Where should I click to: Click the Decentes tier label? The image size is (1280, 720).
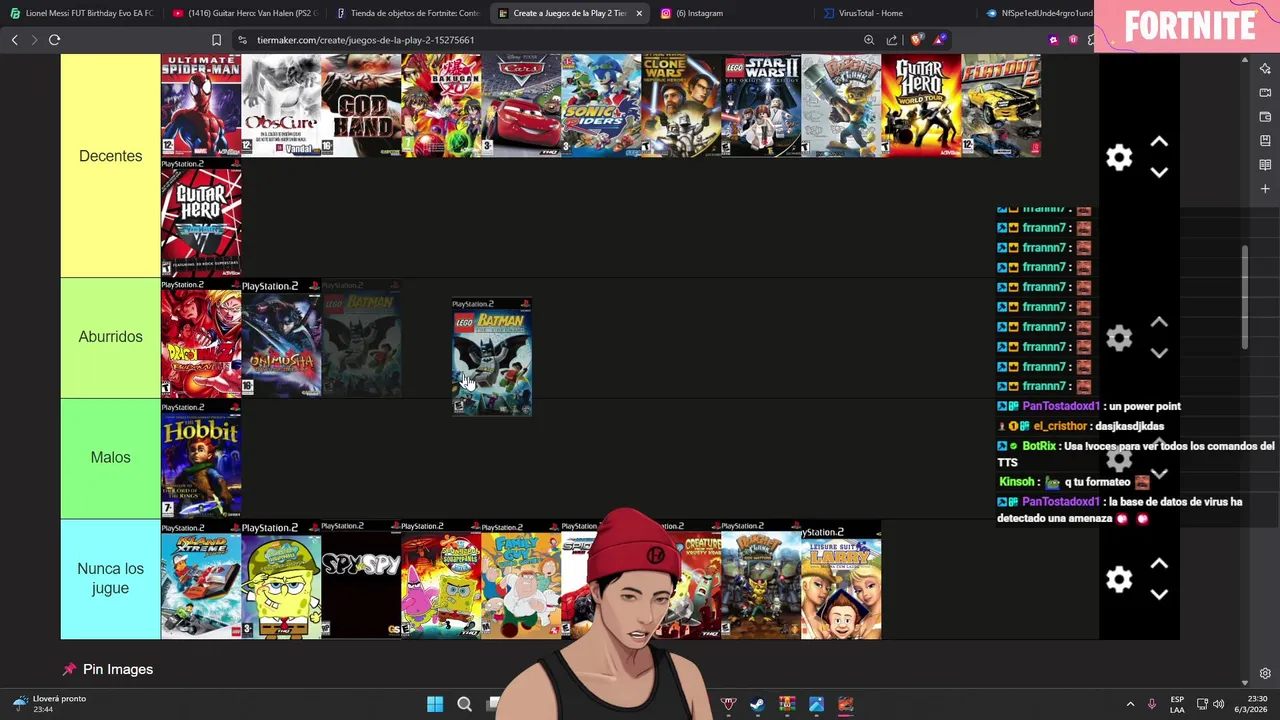[110, 156]
